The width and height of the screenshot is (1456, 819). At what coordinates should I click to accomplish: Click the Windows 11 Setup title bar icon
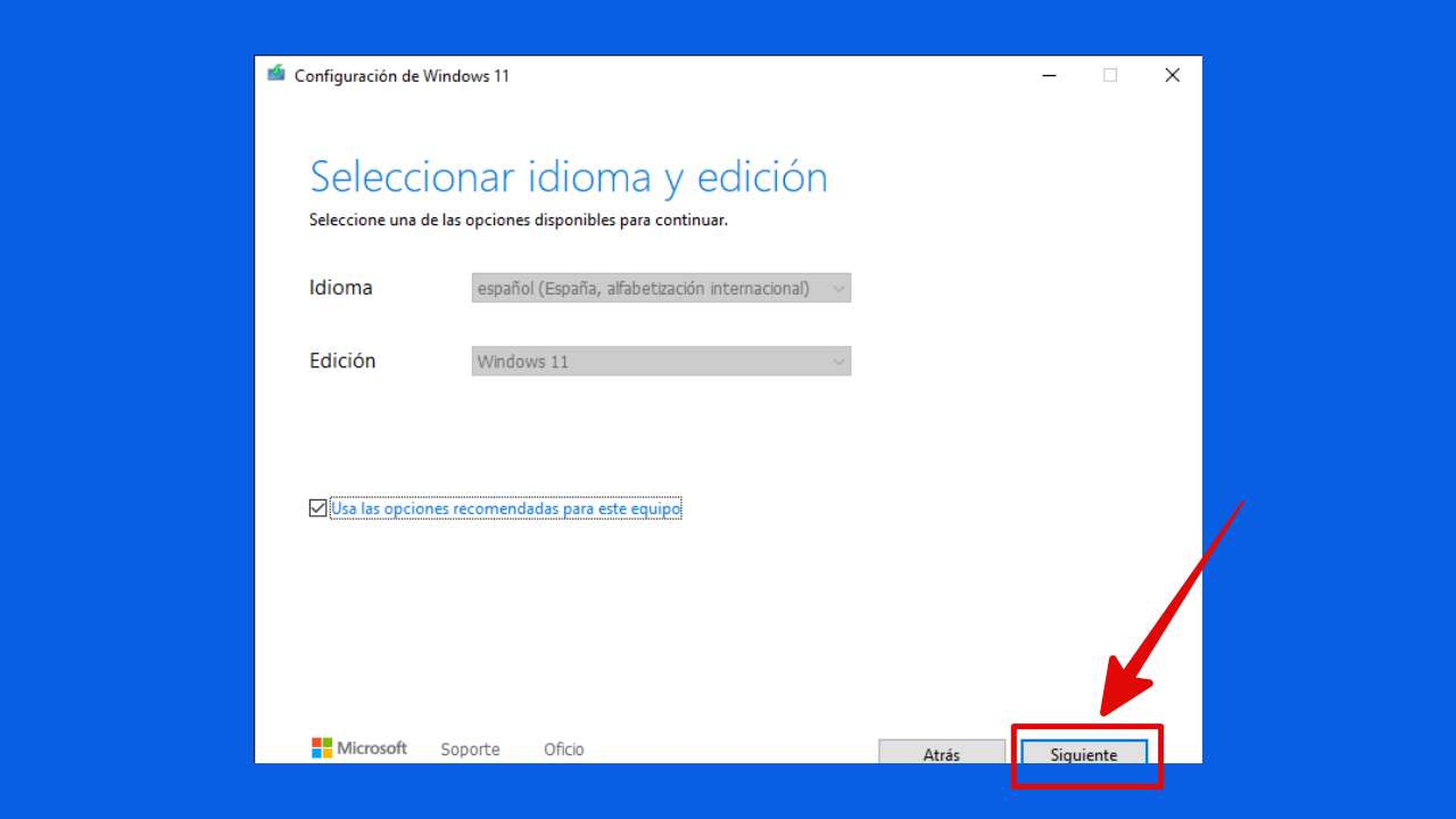276,74
